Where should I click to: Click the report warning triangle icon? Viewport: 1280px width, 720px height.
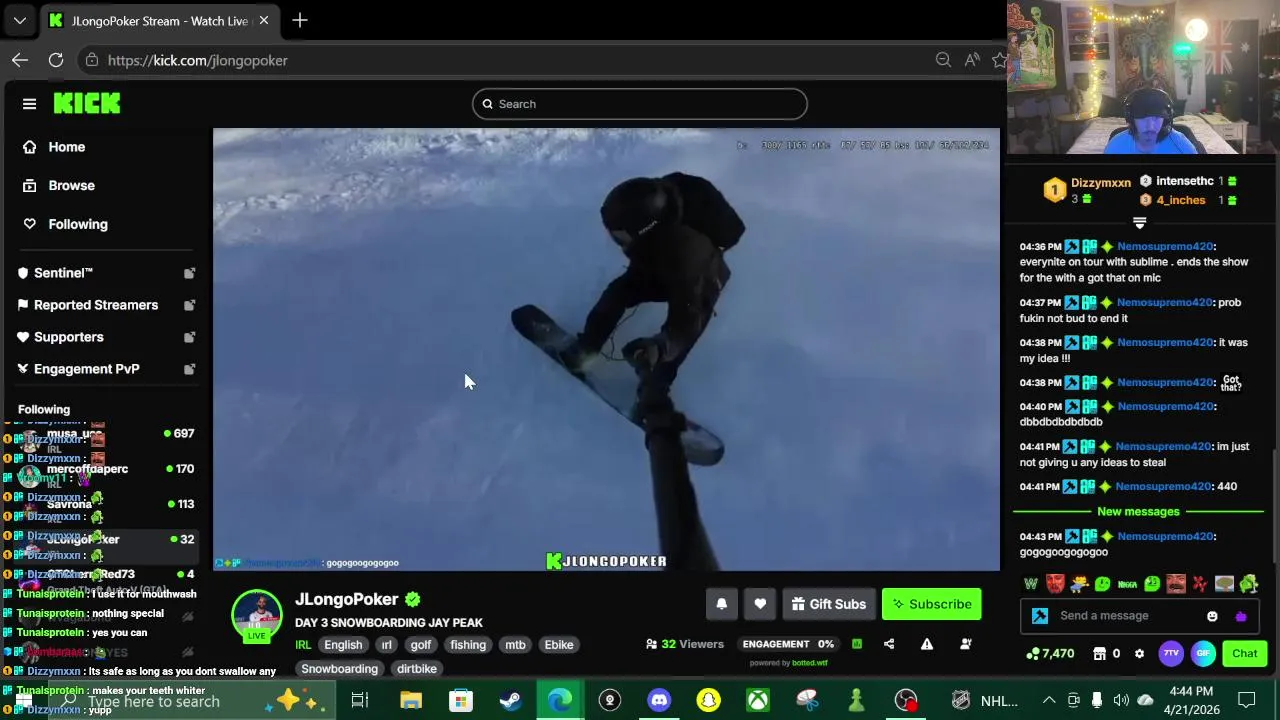point(927,644)
